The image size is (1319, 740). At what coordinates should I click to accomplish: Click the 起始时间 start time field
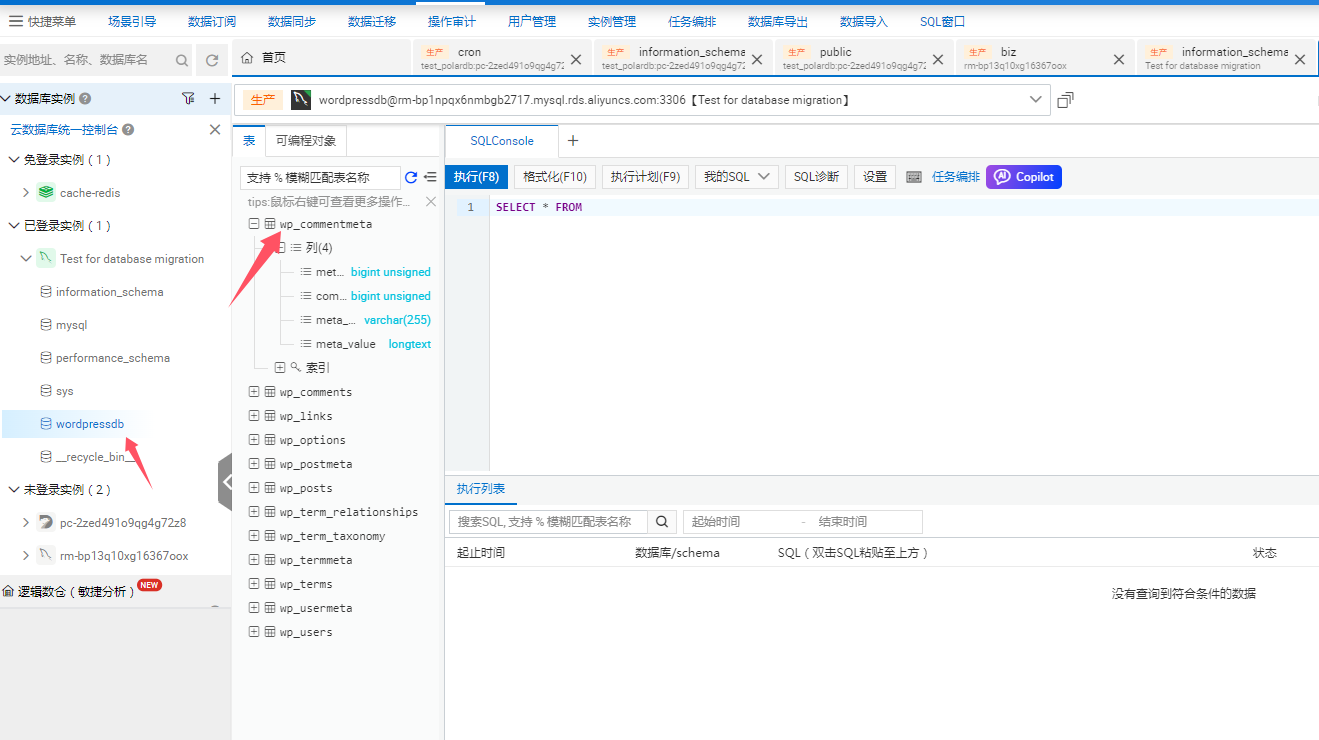740,522
